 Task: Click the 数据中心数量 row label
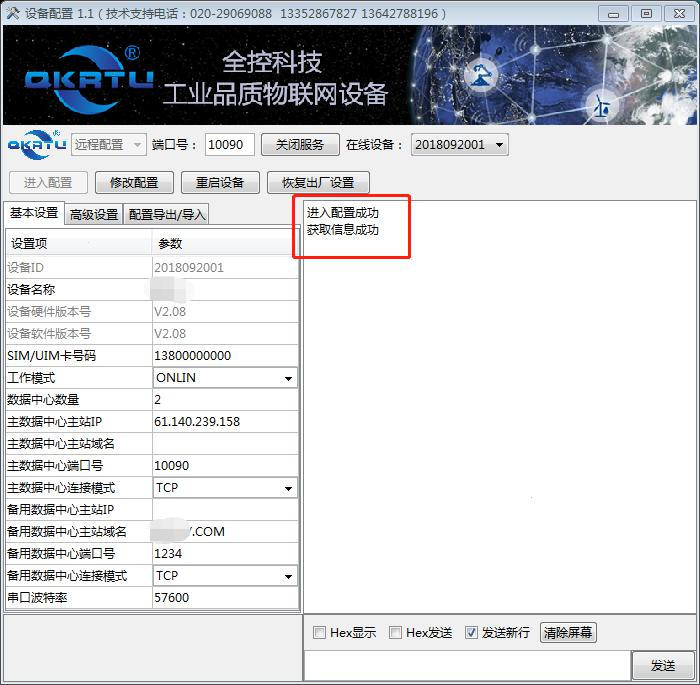click(43, 400)
